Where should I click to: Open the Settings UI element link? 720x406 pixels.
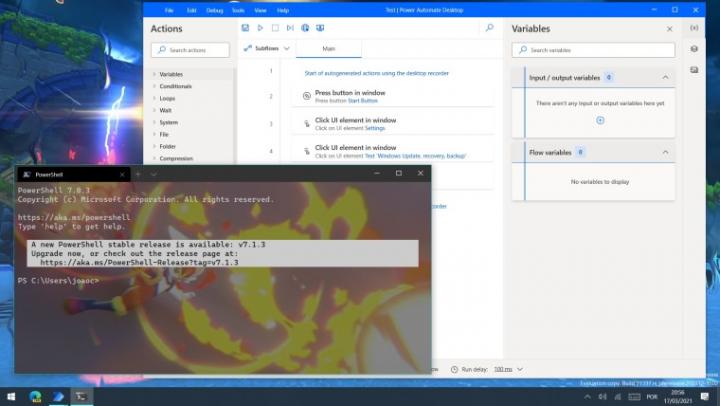click(x=375, y=128)
